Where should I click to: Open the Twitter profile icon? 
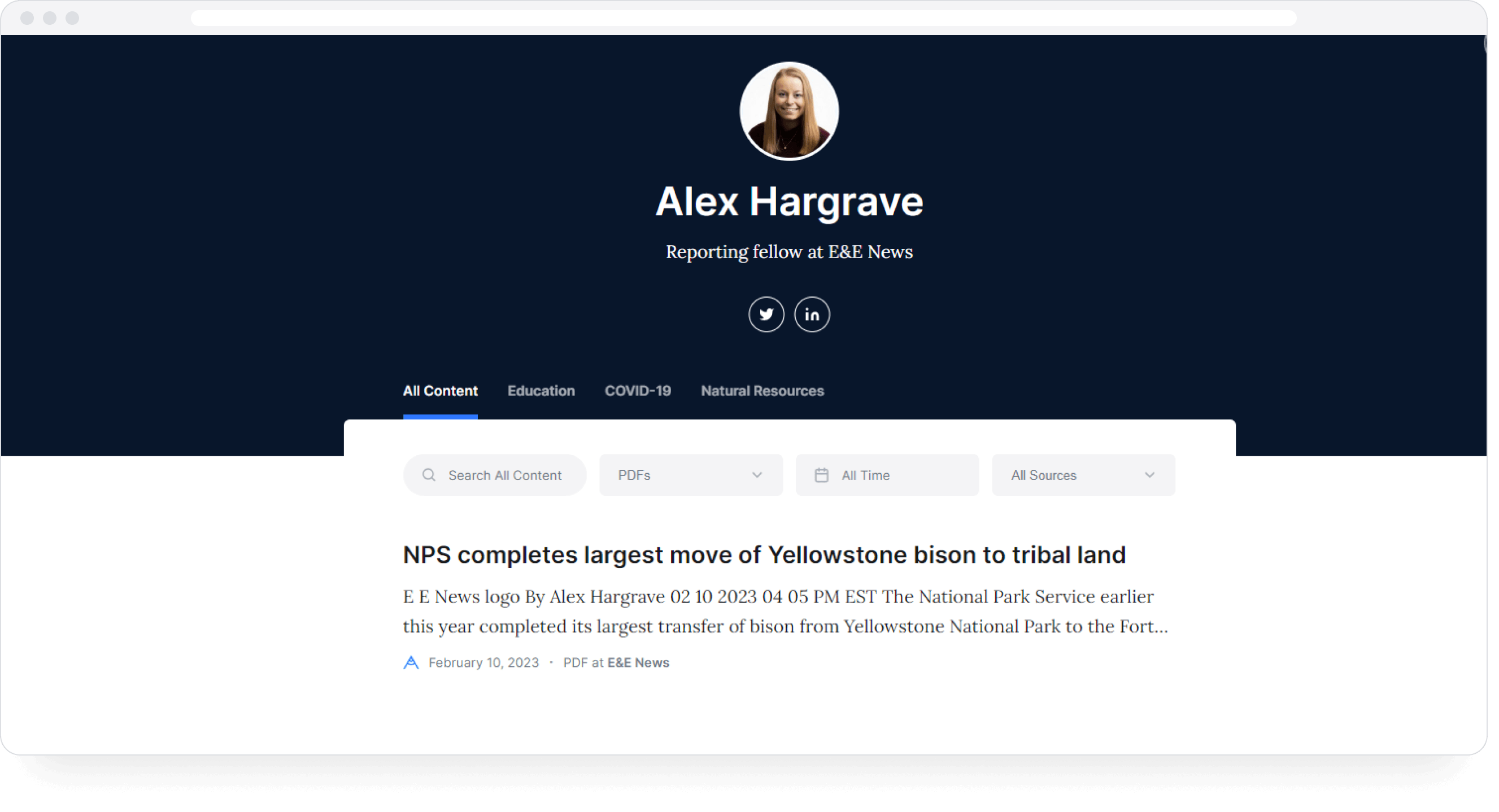tap(766, 315)
